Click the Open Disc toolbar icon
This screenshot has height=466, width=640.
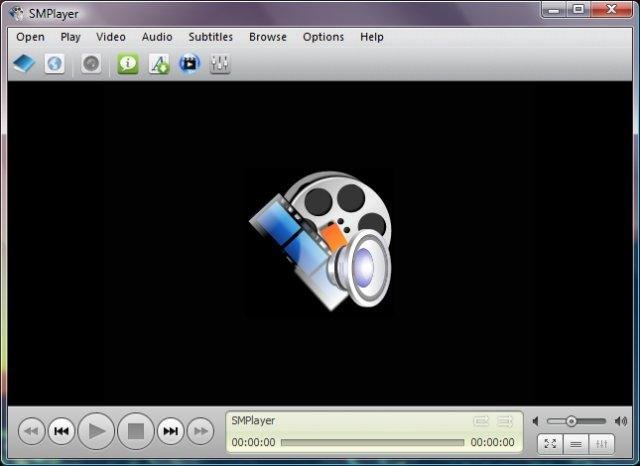(91, 64)
